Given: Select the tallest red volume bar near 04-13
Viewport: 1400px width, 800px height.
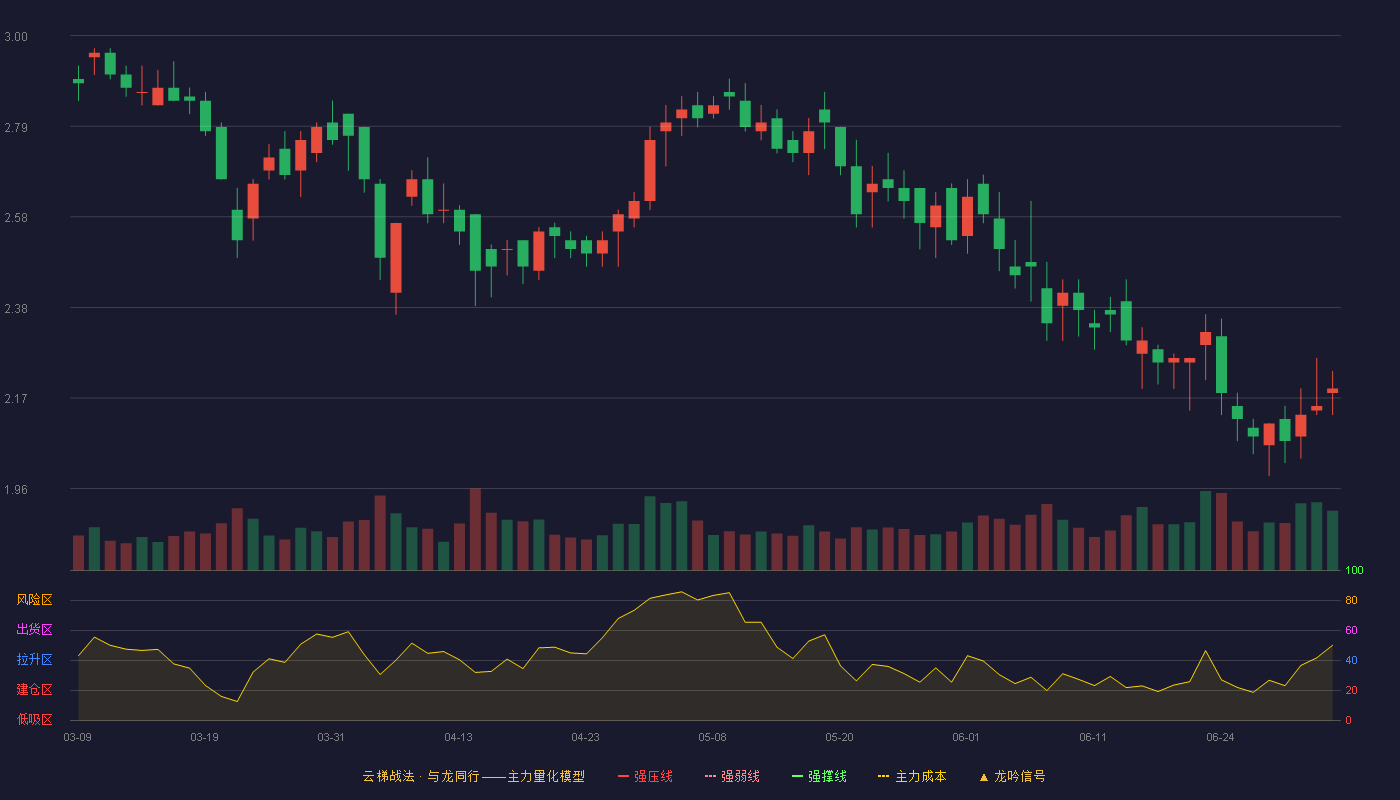Looking at the screenshot, I should (x=475, y=529).
